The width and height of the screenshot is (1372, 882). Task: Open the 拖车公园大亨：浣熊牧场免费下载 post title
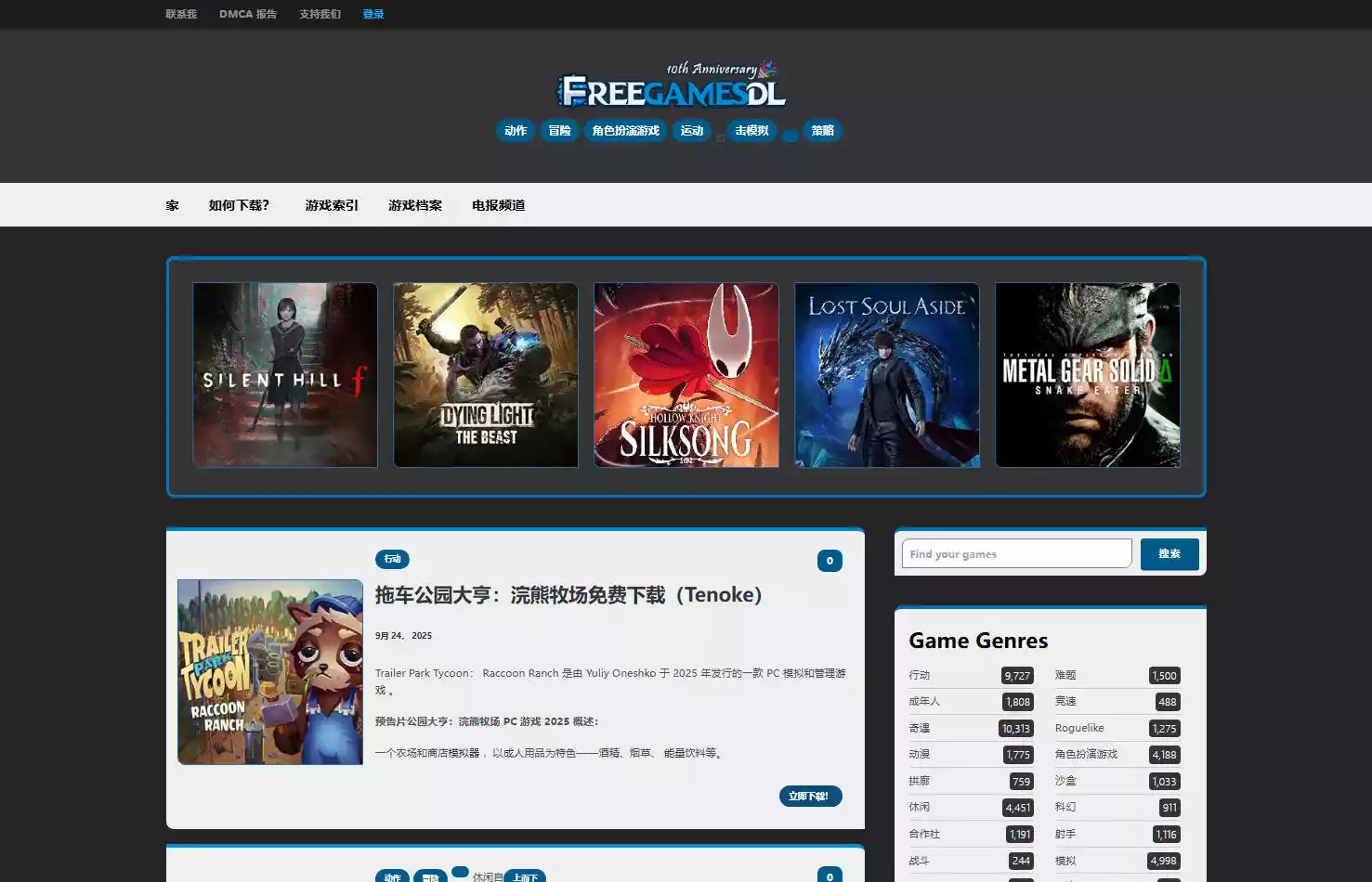(568, 595)
